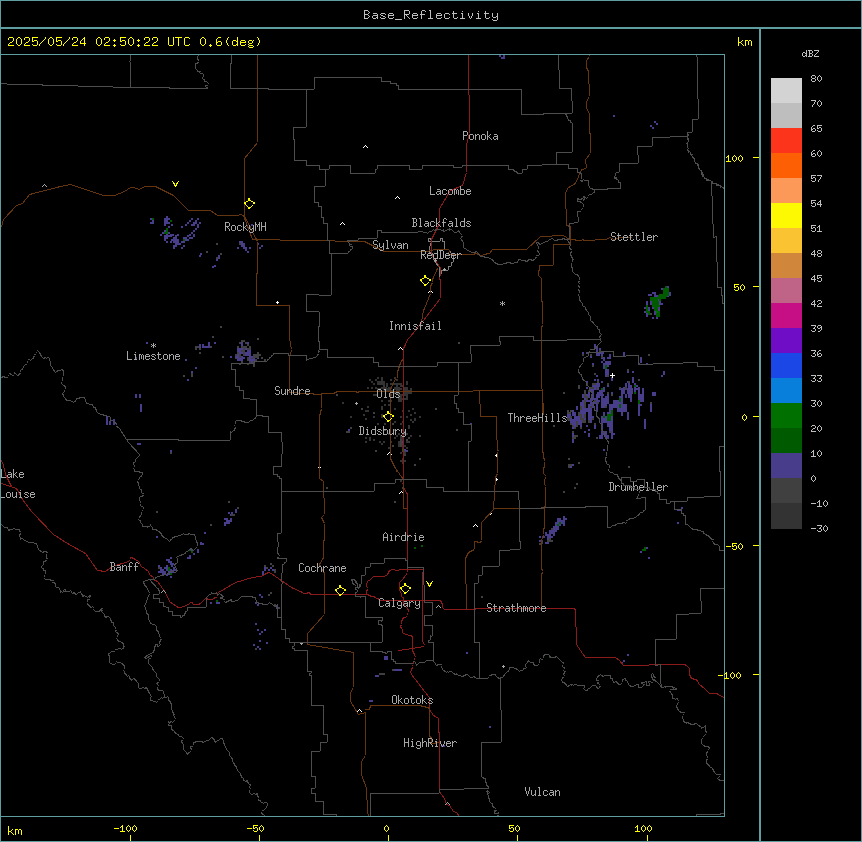Screen dimensions: 862x842
Task: Click the Innisfail town label
Action: (415, 326)
